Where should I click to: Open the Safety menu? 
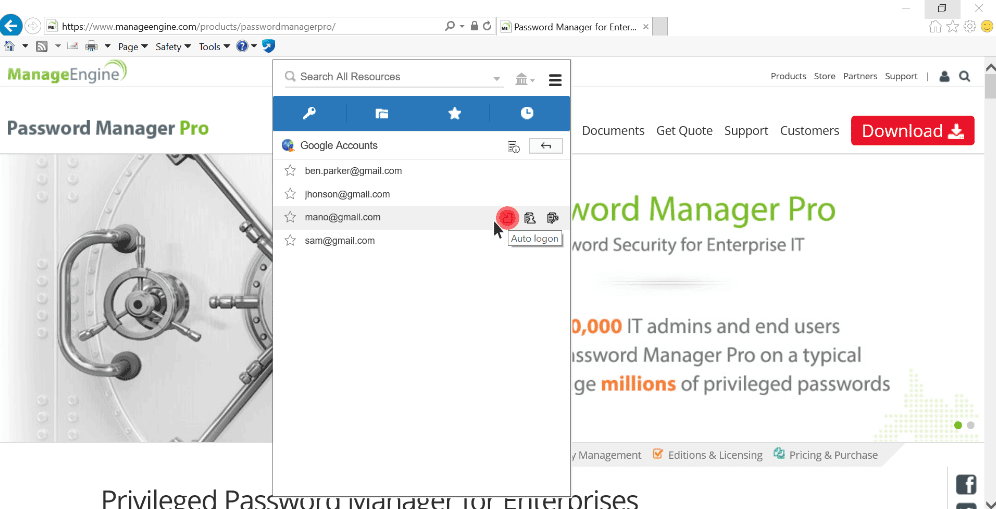(173, 46)
